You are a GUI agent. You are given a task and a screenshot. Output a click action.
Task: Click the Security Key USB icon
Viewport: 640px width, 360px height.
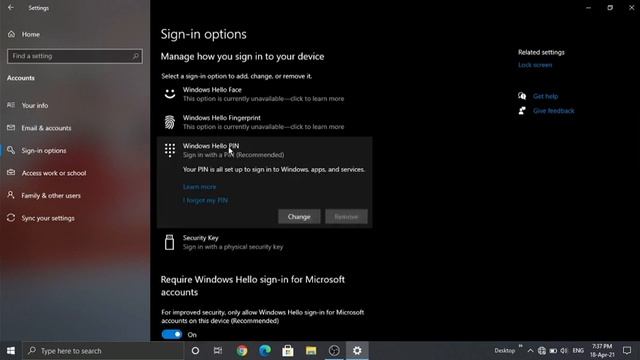coord(169,242)
